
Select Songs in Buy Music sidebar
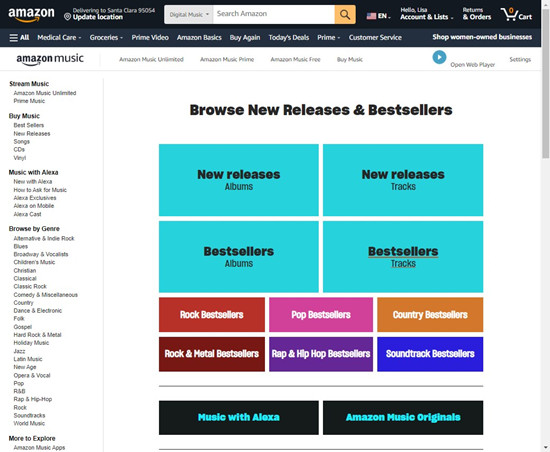pyautogui.click(x=21, y=142)
